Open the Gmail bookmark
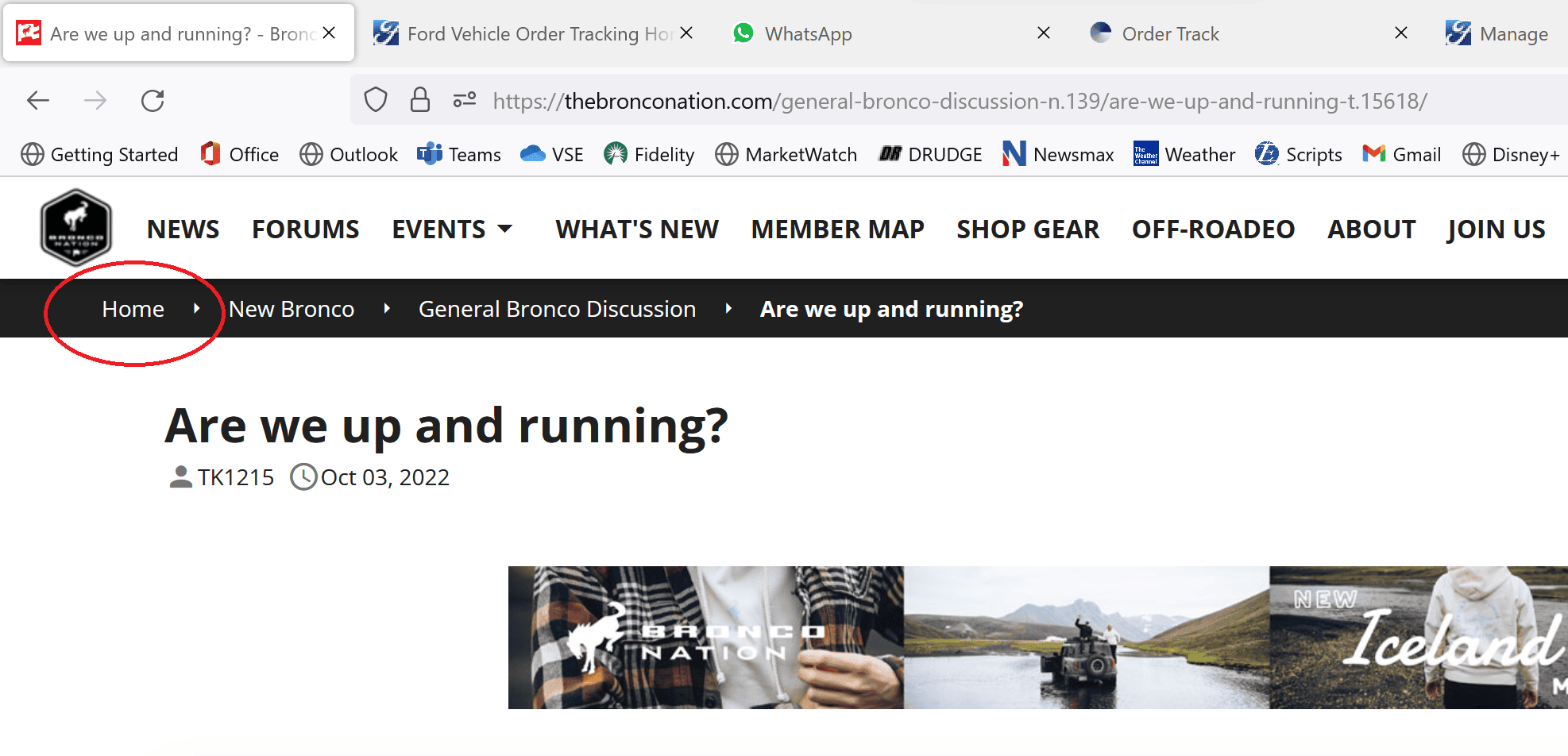 click(x=1401, y=154)
